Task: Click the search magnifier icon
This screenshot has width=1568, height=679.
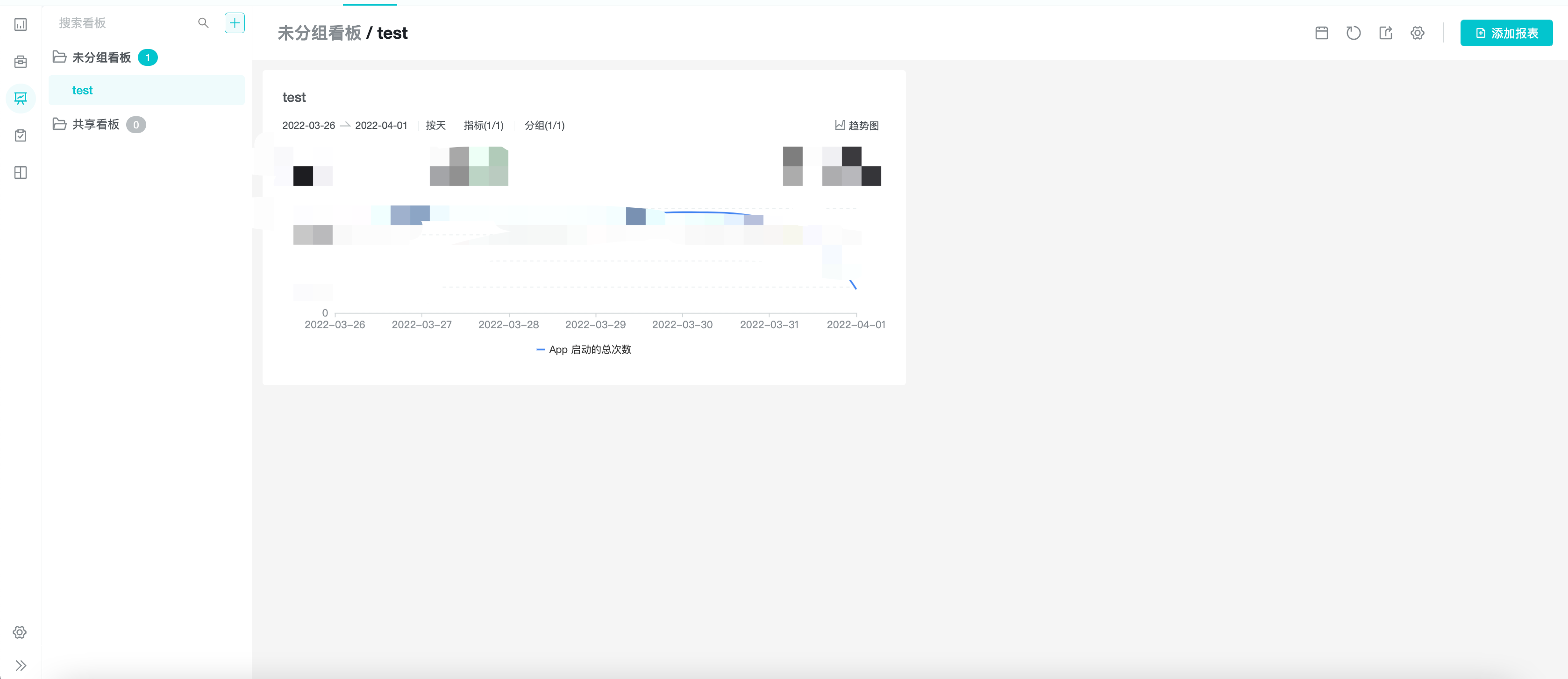Action: (203, 23)
